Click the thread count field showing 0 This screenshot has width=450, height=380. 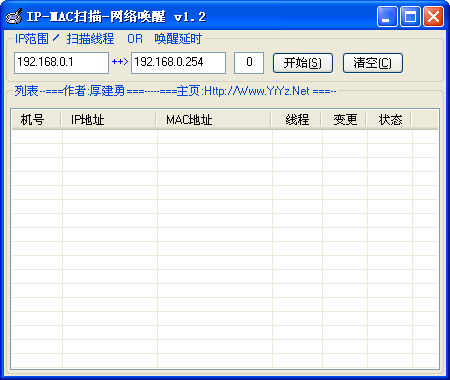pos(249,62)
